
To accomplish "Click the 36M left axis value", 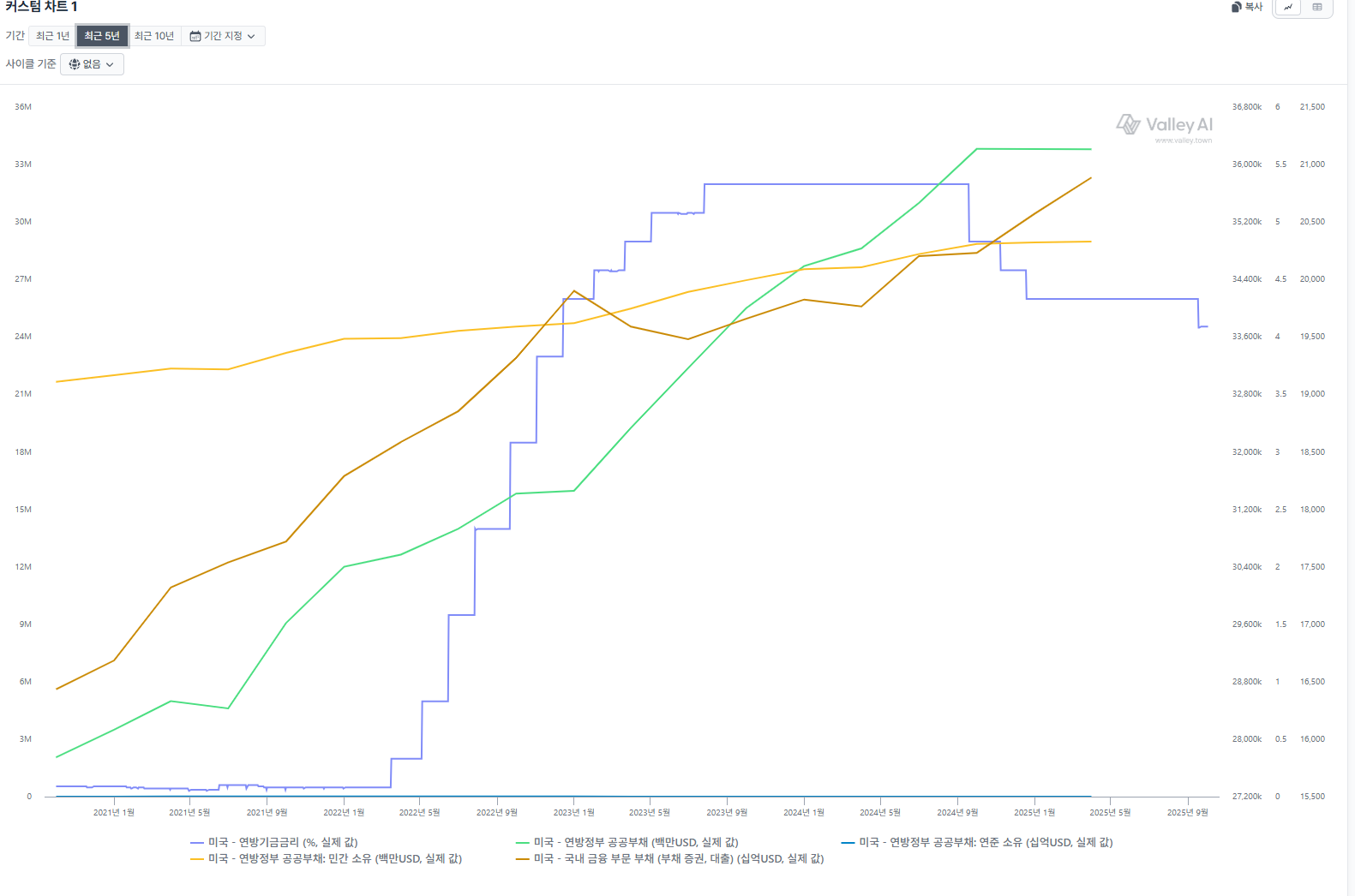I will [x=23, y=107].
